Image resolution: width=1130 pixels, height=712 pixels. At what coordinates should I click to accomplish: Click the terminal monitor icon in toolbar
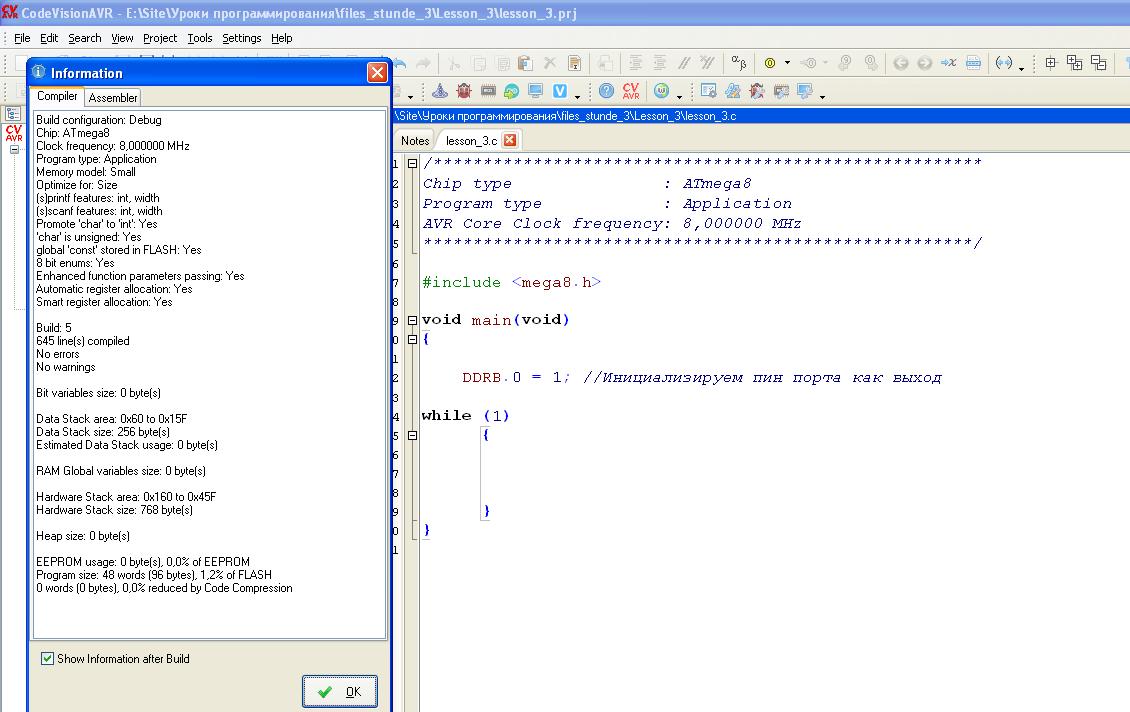click(x=536, y=91)
